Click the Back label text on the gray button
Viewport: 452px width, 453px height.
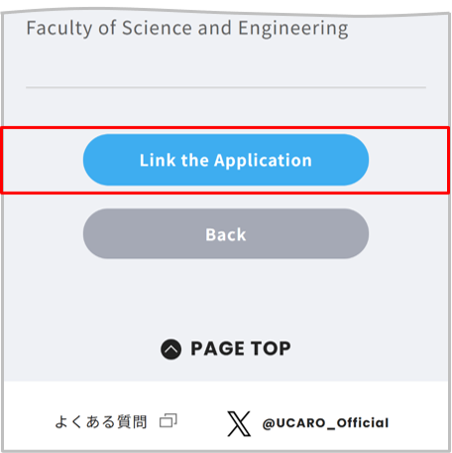pyautogui.click(x=226, y=234)
